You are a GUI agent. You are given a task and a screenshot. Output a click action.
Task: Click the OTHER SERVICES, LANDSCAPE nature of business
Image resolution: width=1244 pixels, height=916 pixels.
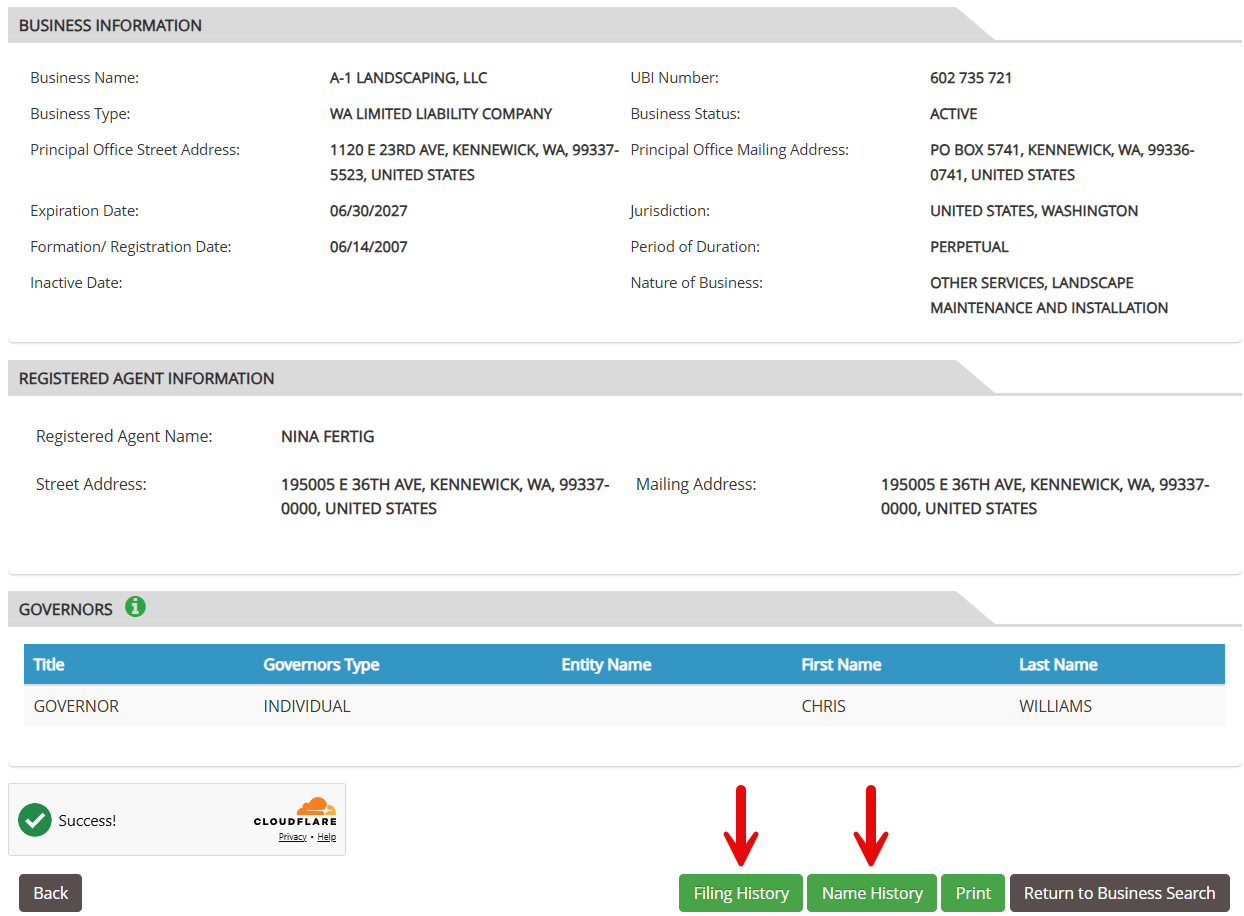(x=1049, y=295)
